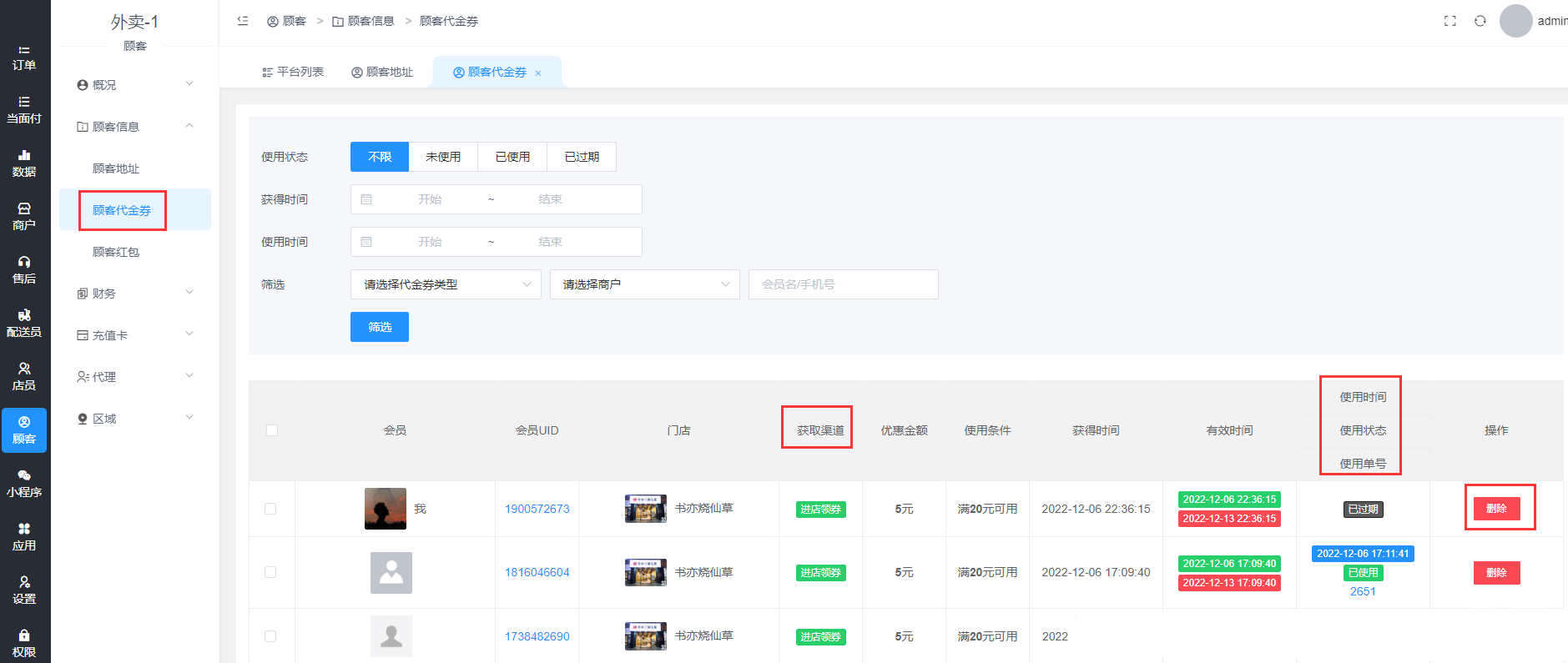Screen dimensions: 1568x663
Task: Open the 当面付 sidebar icon
Action: [x=24, y=110]
